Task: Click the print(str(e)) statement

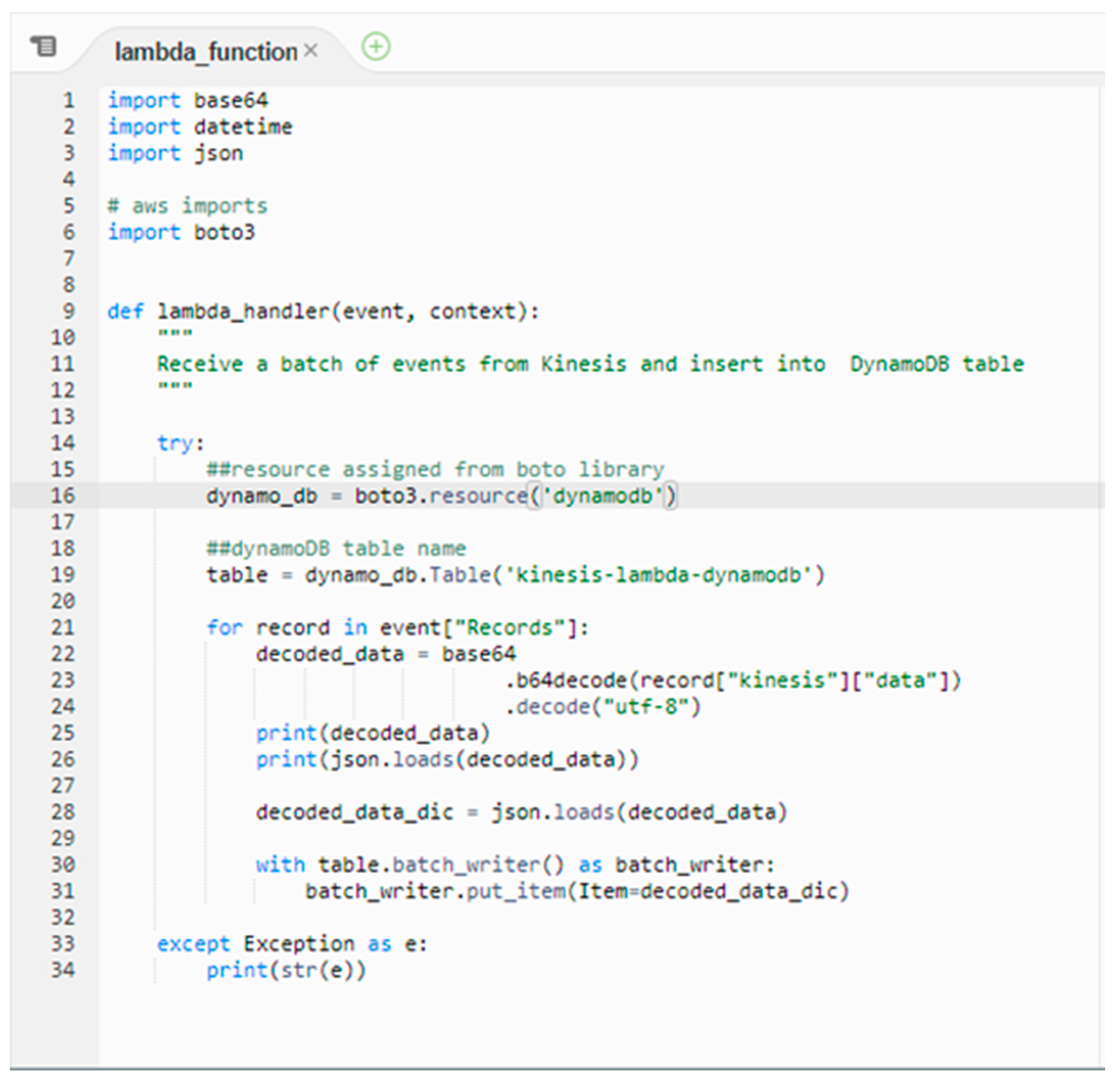Action: (286, 970)
